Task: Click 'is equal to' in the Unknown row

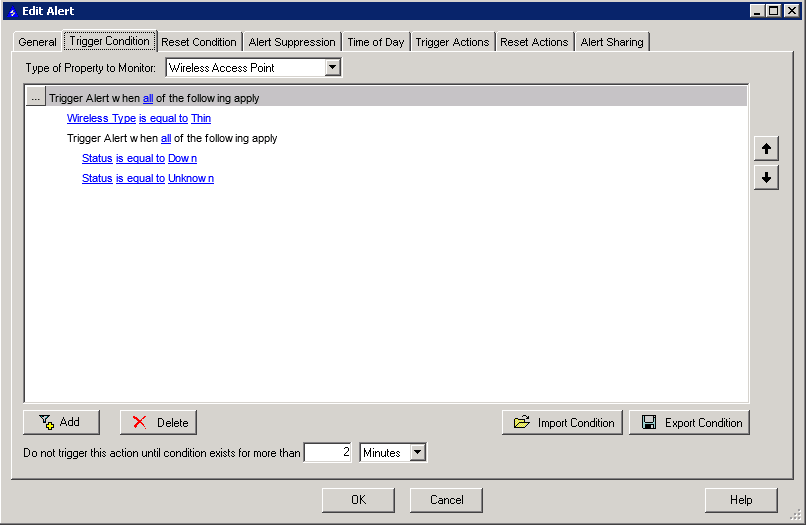Action: tap(140, 178)
